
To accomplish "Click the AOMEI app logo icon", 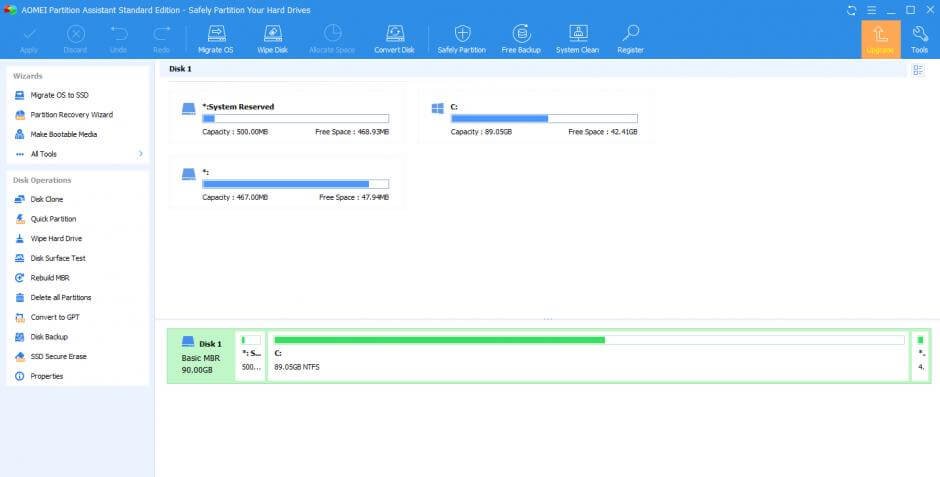I will tap(10, 10).
